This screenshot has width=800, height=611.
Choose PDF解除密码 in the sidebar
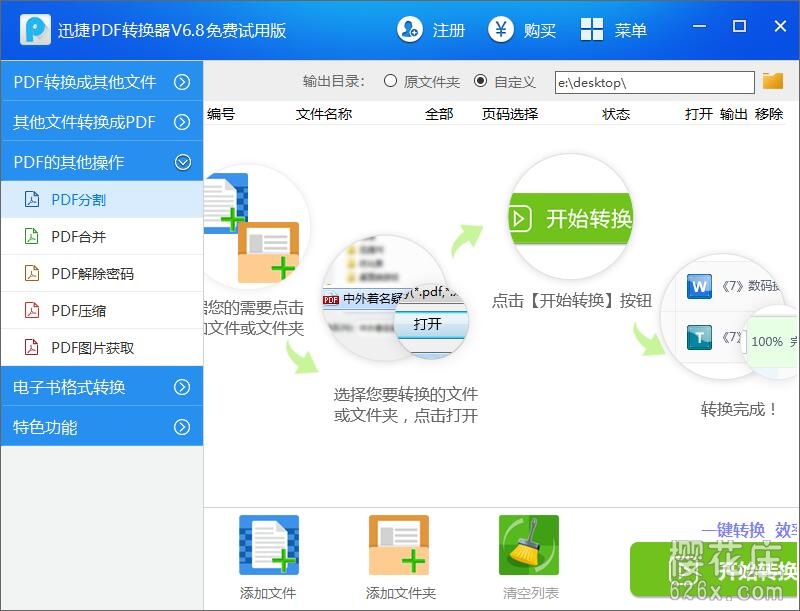click(x=102, y=273)
